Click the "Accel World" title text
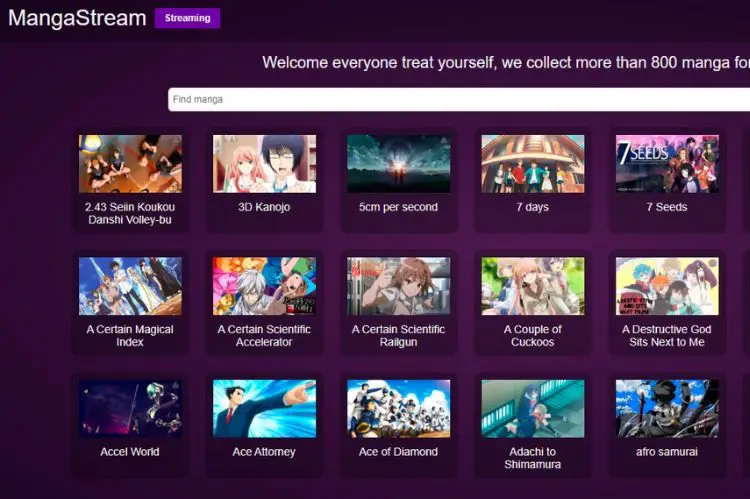Screen dimensions: 750x499 pyautogui.click(x=130, y=452)
